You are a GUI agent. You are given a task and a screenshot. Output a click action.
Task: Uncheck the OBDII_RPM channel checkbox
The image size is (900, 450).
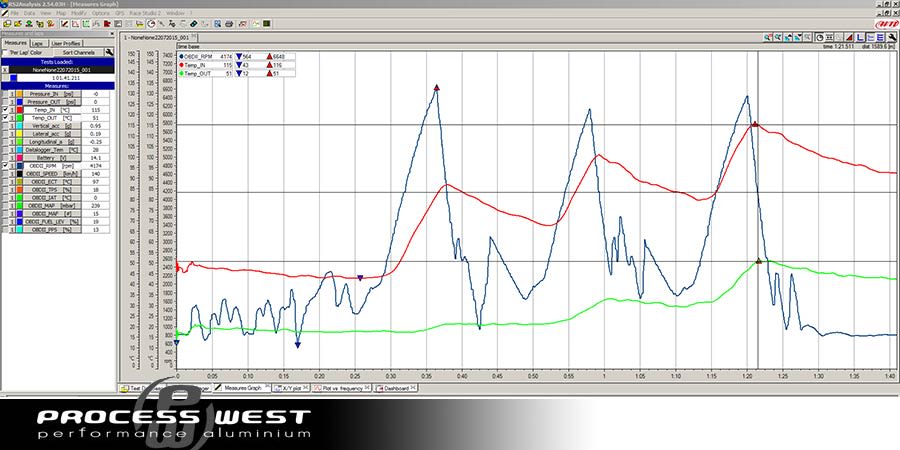[x=5, y=166]
